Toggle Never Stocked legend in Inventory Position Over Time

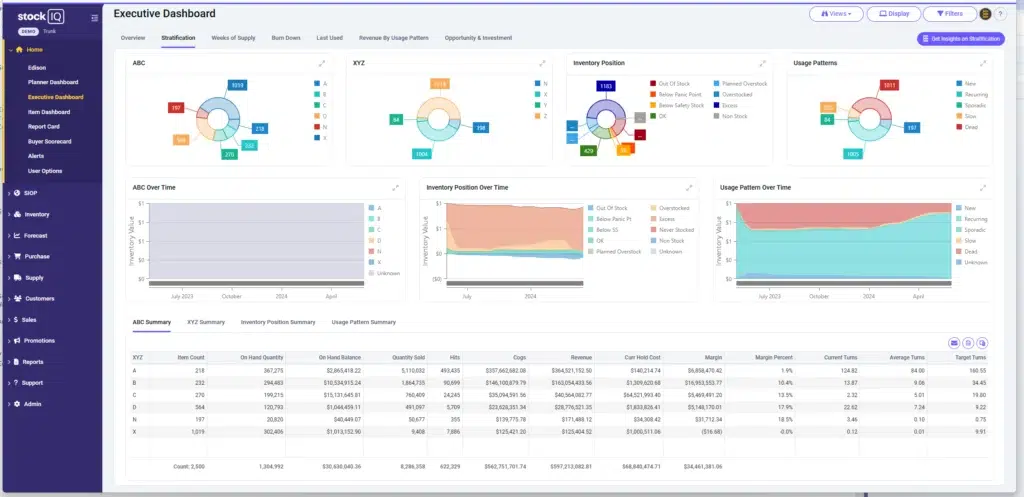coord(671,230)
